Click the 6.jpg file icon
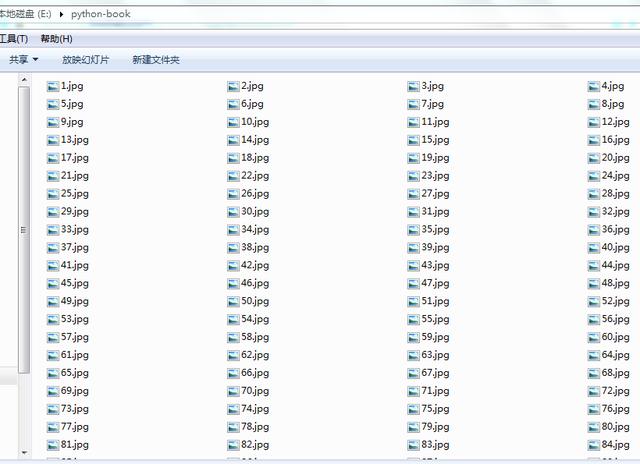Viewport: 640px width, 464px height. coord(233,104)
